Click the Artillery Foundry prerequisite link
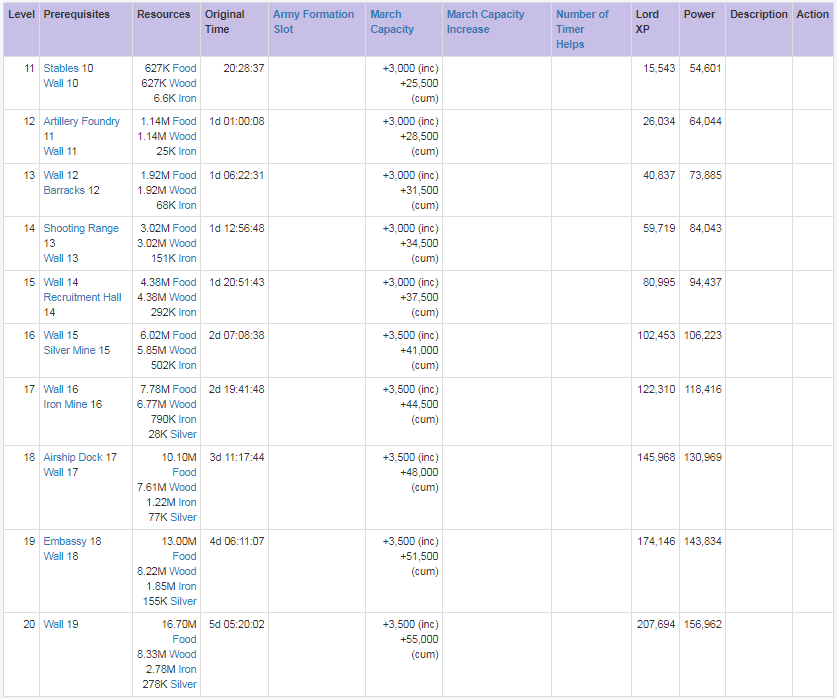The image size is (837, 699). click(81, 121)
